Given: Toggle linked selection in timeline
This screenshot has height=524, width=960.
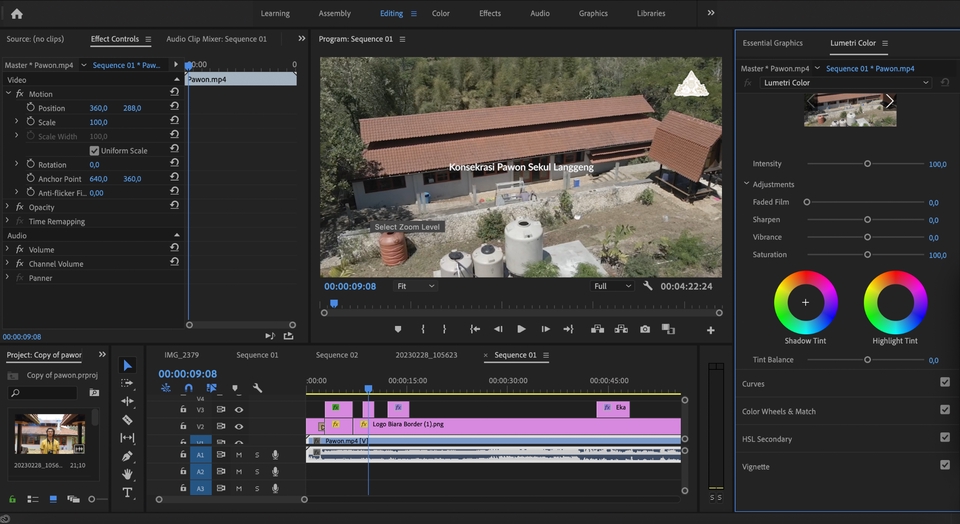Looking at the screenshot, I should tap(211, 388).
